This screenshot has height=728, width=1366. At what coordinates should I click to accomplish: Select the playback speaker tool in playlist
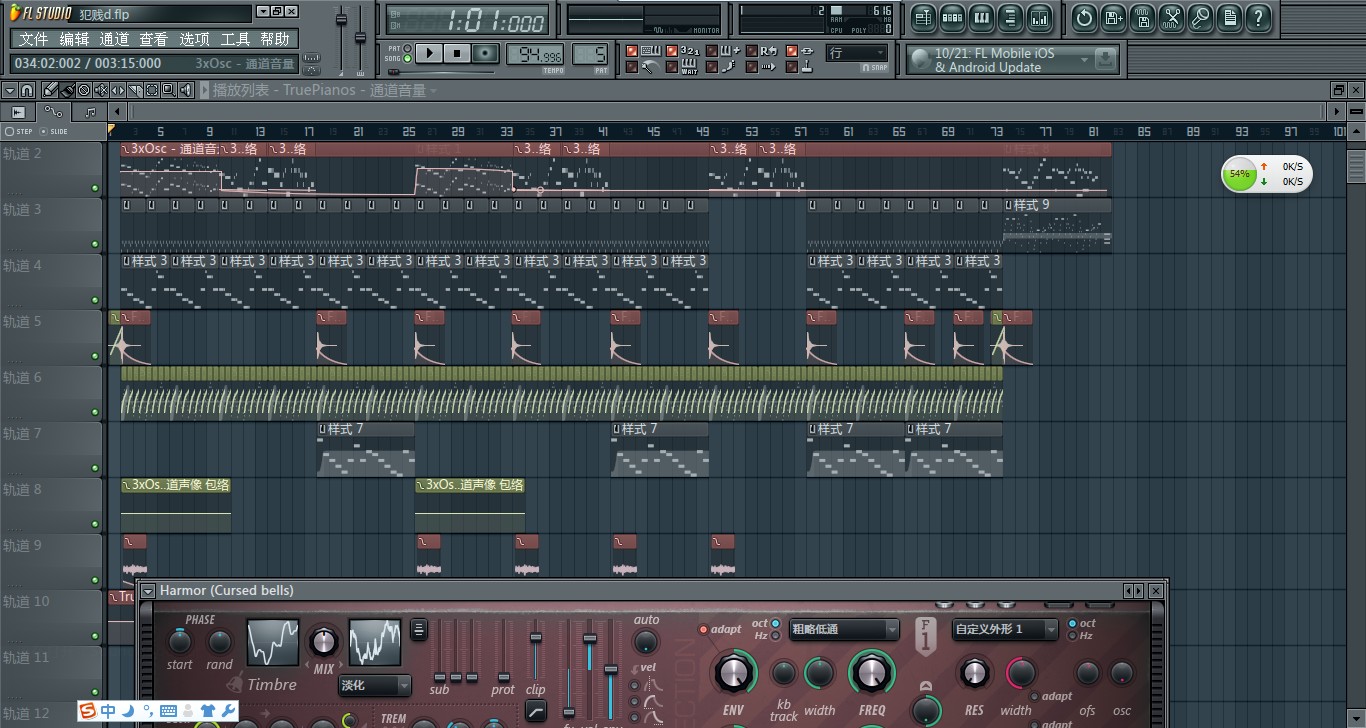click(186, 90)
